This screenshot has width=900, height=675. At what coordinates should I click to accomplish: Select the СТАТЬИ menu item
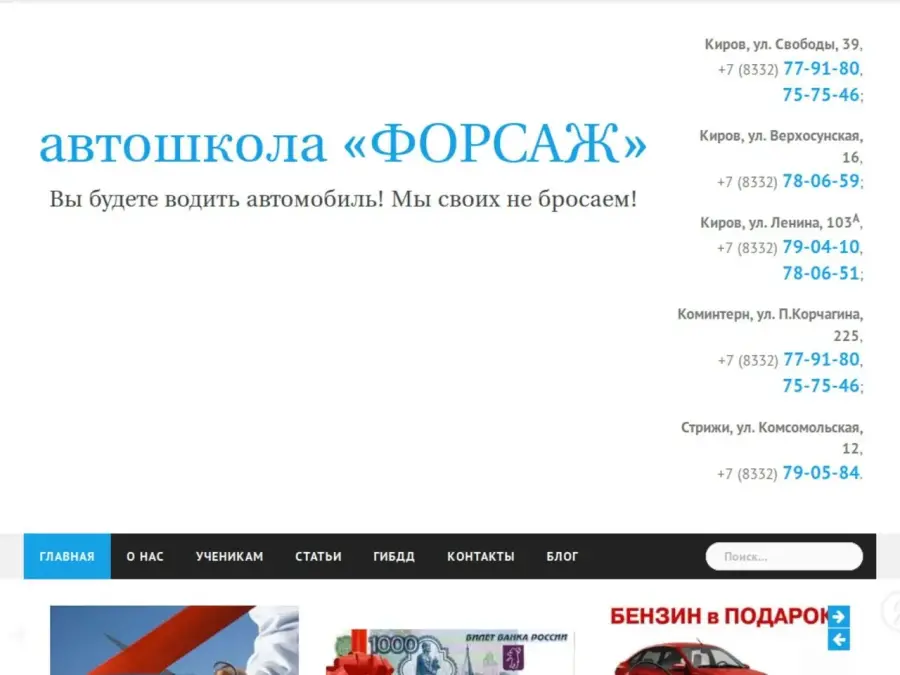click(319, 556)
